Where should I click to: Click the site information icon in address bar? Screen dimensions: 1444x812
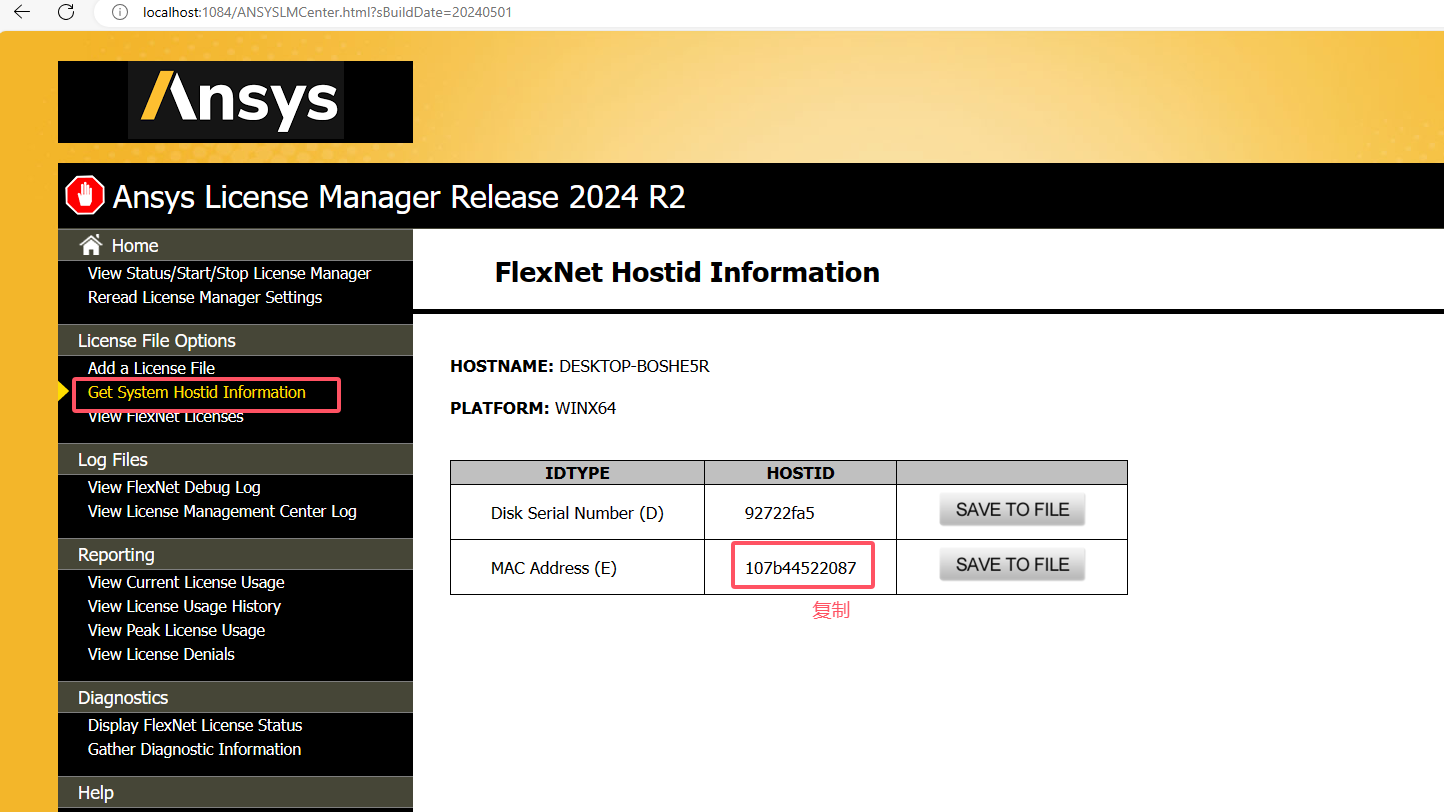[119, 13]
